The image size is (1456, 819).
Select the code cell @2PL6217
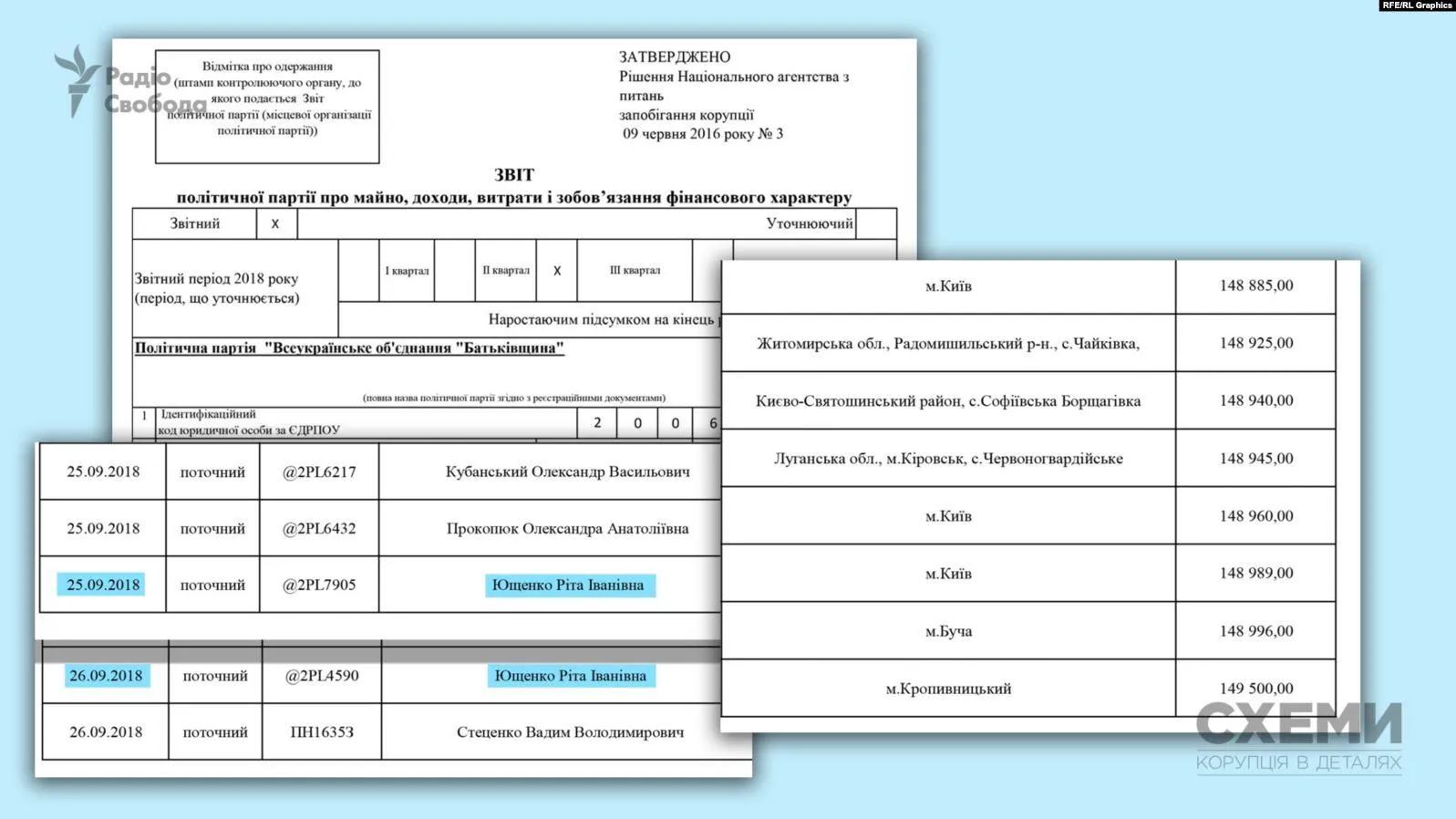coord(319,472)
